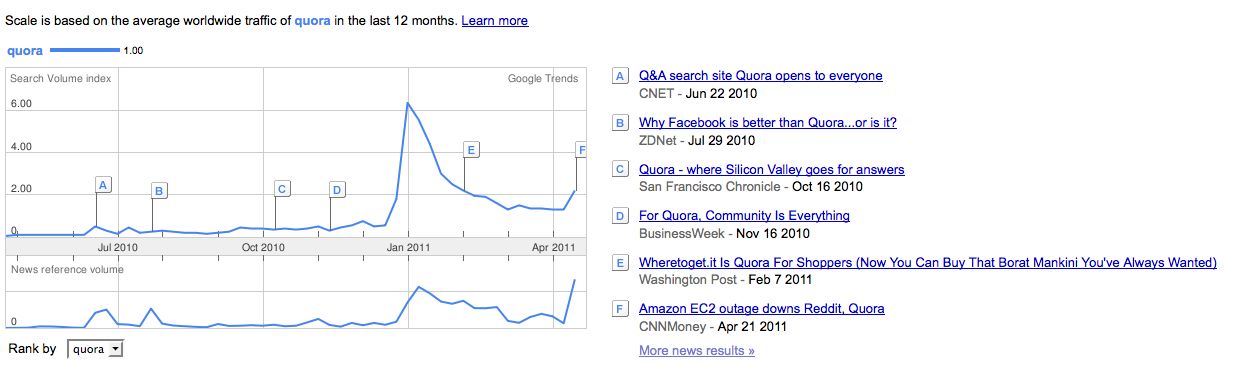
Task: Click flag marker C on the chart
Action: [x=282, y=189]
